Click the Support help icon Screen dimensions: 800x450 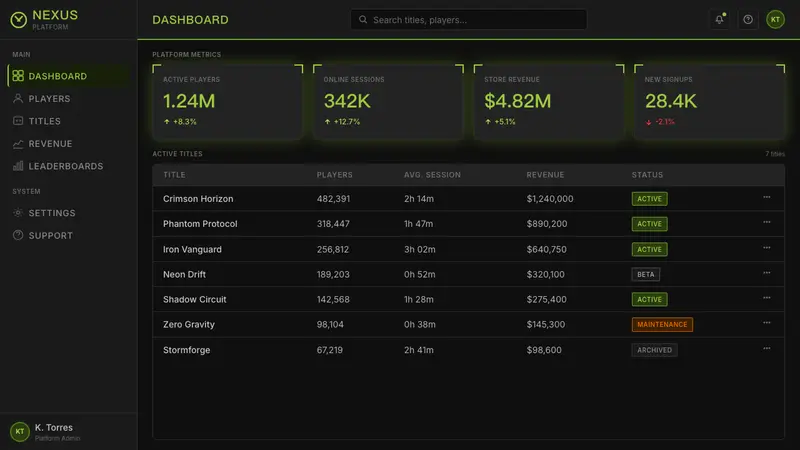point(18,235)
